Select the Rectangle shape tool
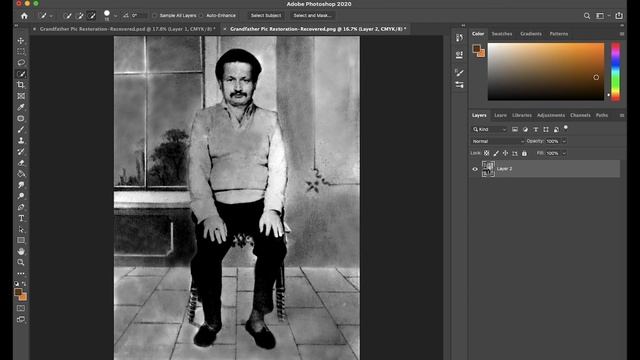The width and height of the screenshot is (640, 360). tap(21, 240)
